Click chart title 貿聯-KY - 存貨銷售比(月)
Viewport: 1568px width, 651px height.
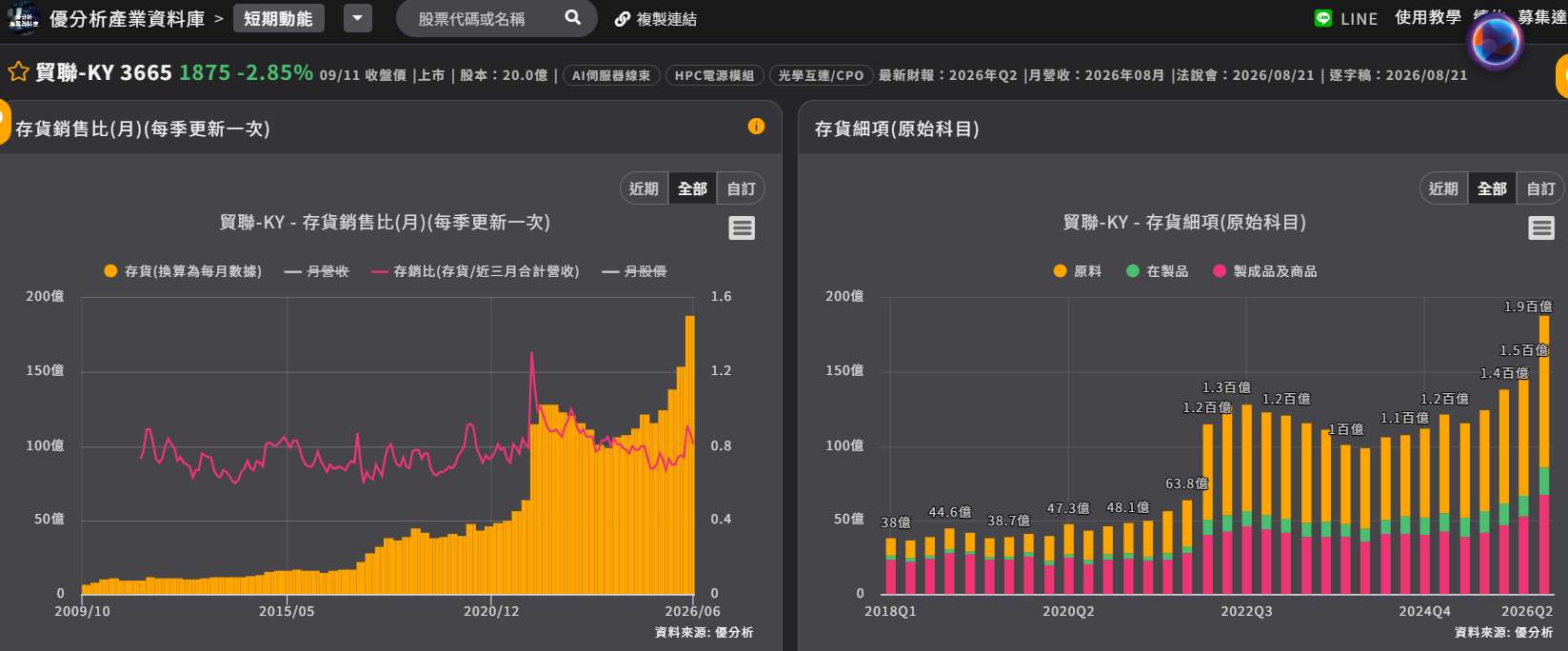[385, 222]
